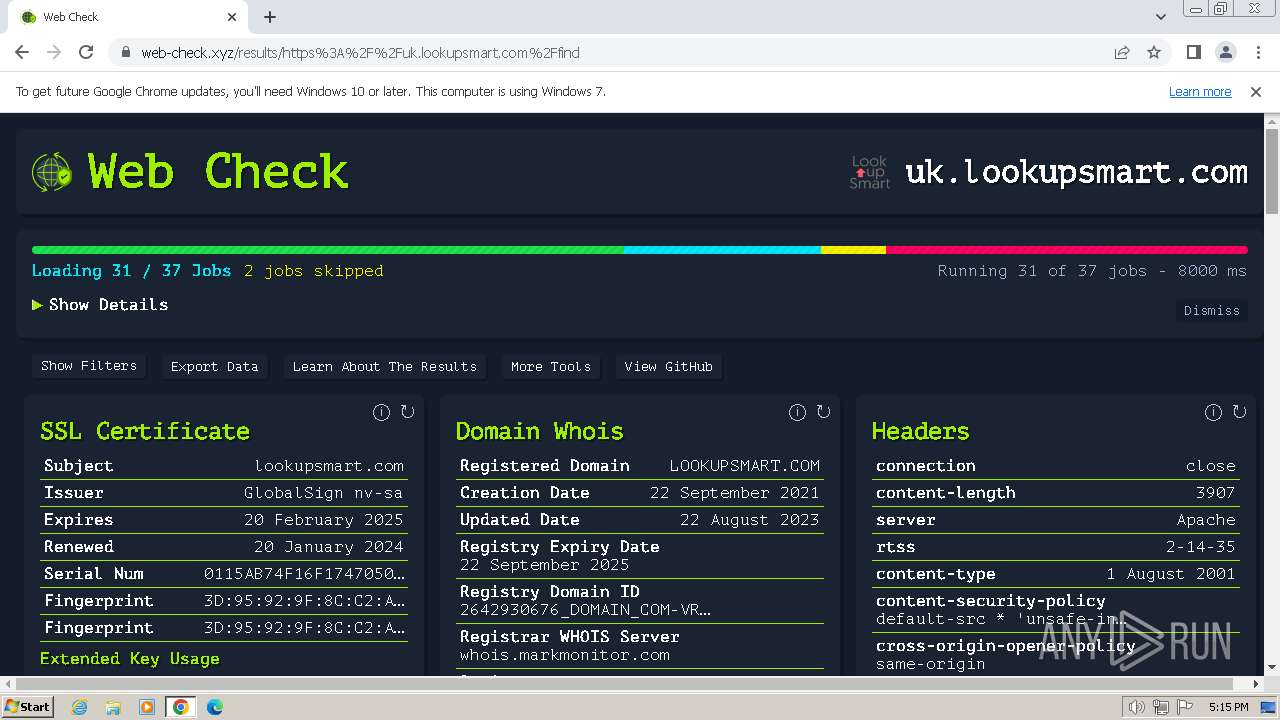The width and height of the screenshot is (1280, 720).
Task: Open More Tools
Action: [x=551, y=367]
